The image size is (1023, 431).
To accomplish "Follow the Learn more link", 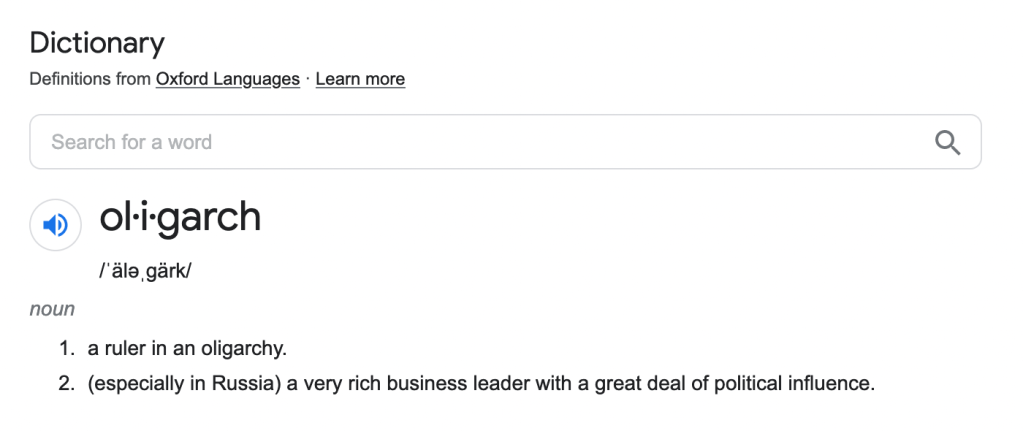I will (360, 79).
